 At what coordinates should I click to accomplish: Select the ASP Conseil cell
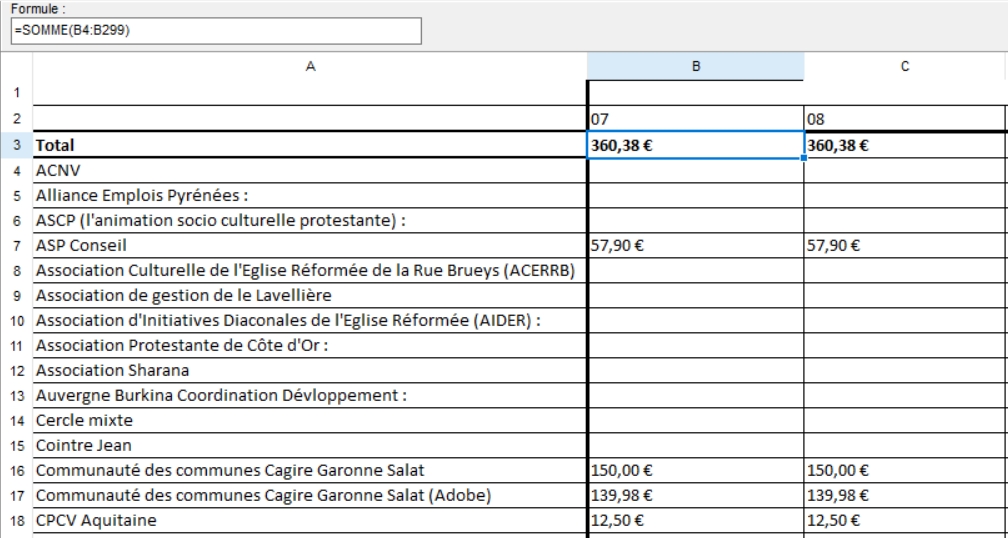click(310, 245)
